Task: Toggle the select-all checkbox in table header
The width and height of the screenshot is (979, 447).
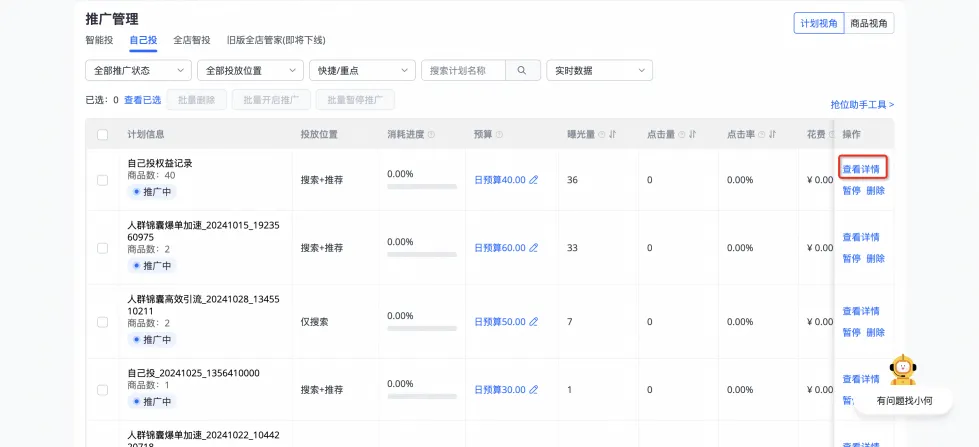Action: click(x=102, y=135)
